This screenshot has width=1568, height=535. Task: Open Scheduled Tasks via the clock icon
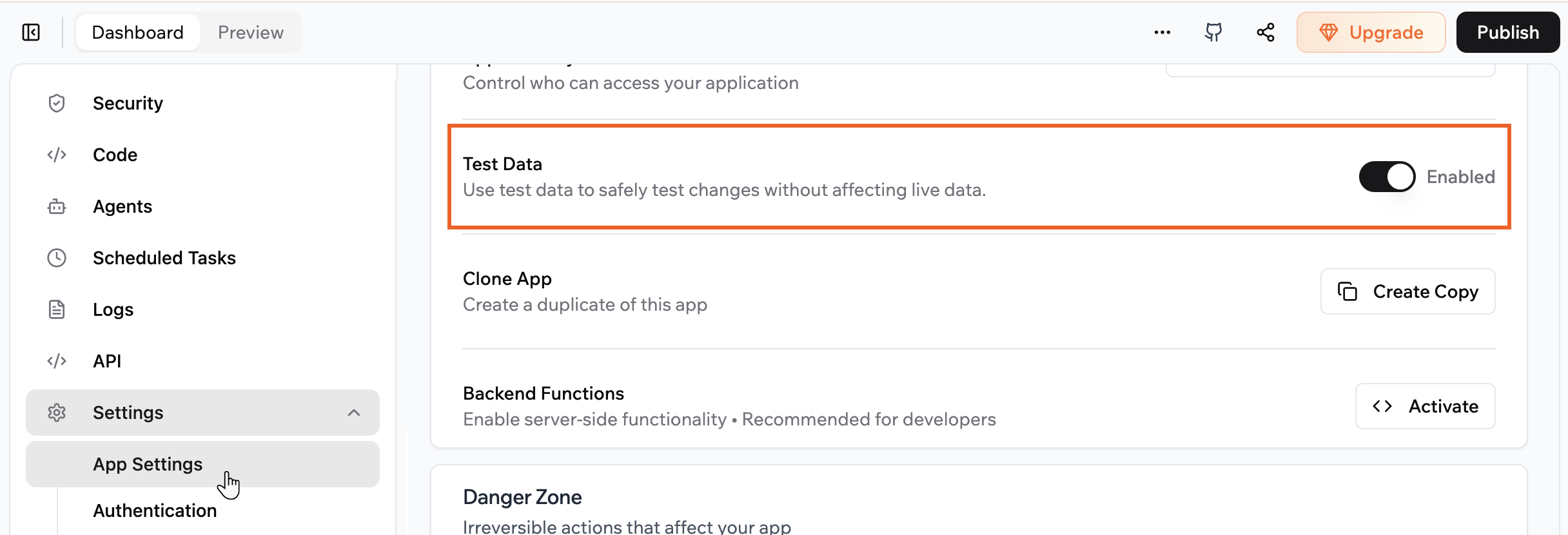(57, 258)
